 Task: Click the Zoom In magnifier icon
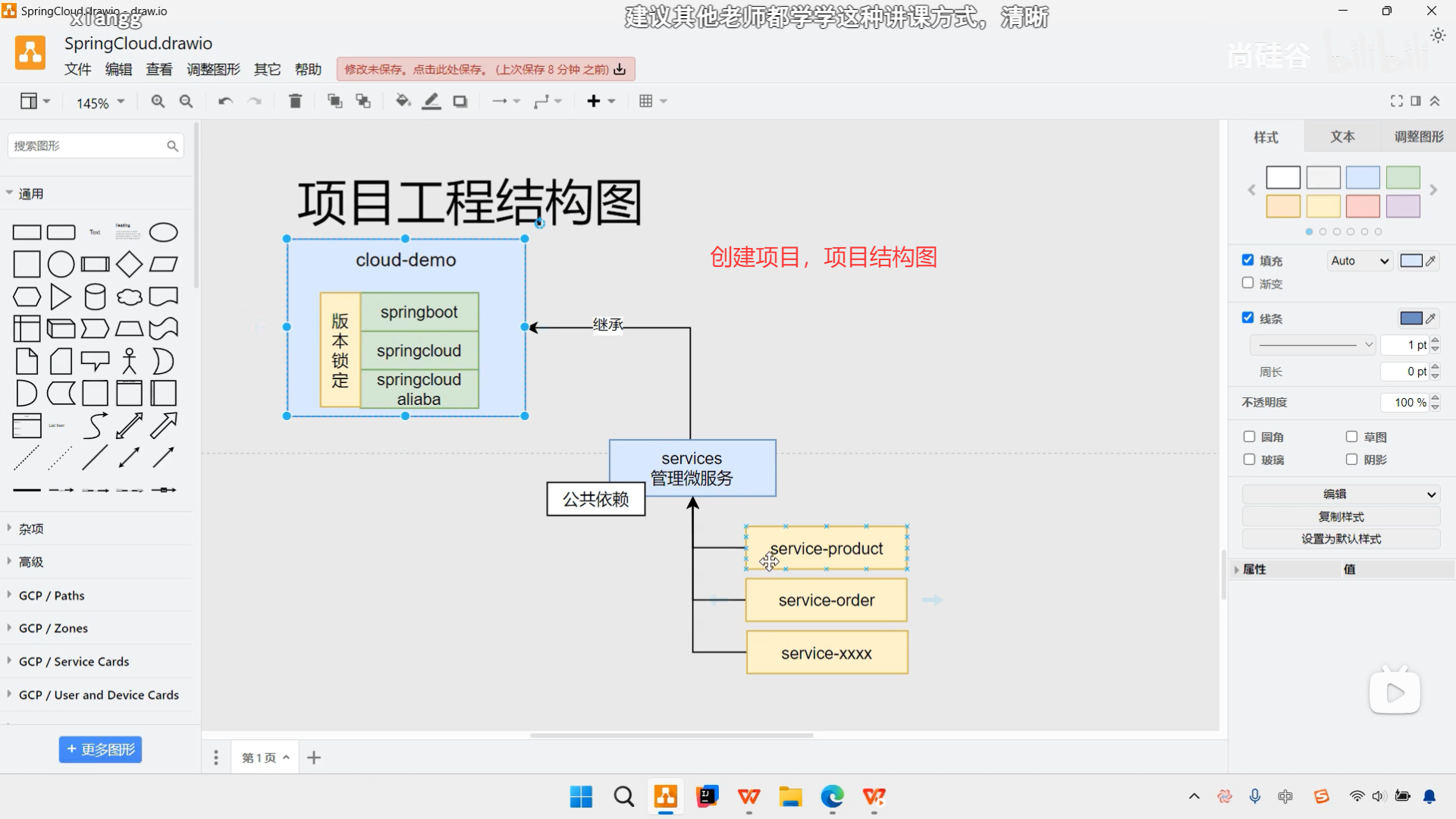(x=157, y=100)
